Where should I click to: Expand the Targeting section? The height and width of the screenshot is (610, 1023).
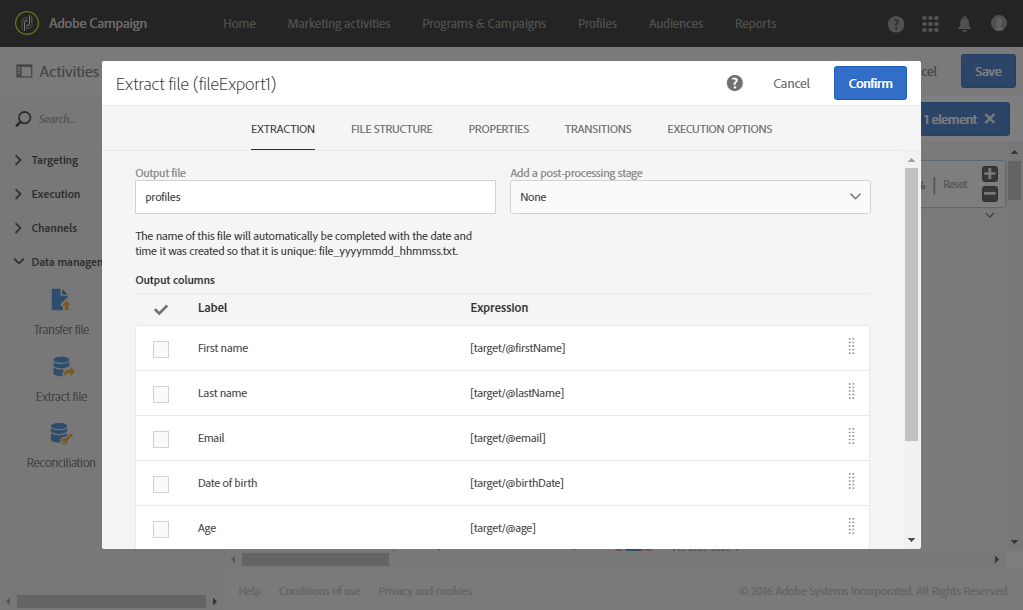tap(54, 160)
